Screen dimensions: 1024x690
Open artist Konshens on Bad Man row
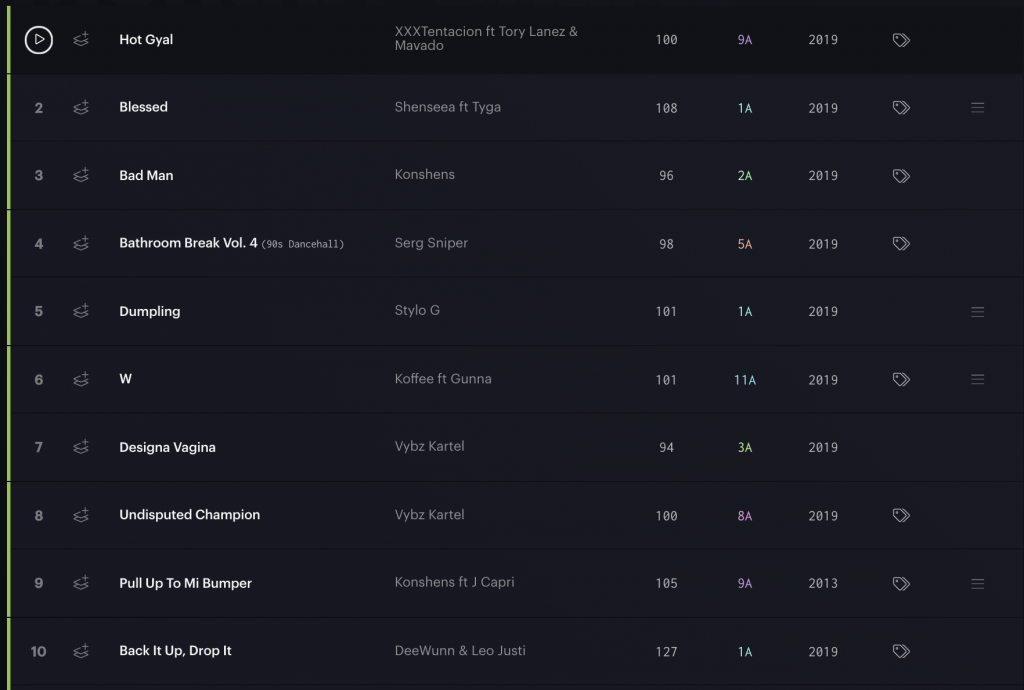tap(424, 174)
